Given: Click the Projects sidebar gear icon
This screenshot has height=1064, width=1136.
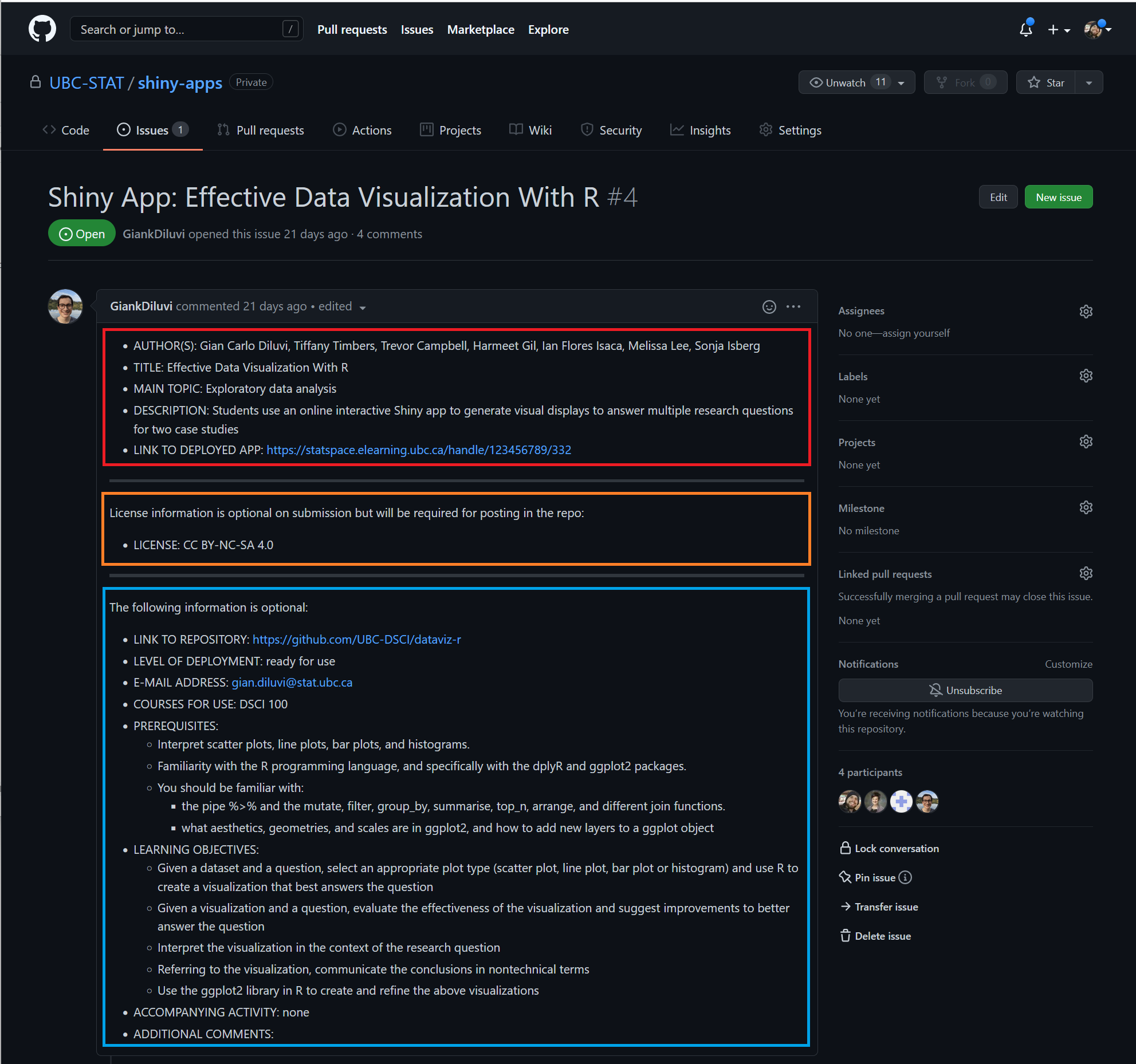Looking at the screenshot, I should click(1086, 442).
